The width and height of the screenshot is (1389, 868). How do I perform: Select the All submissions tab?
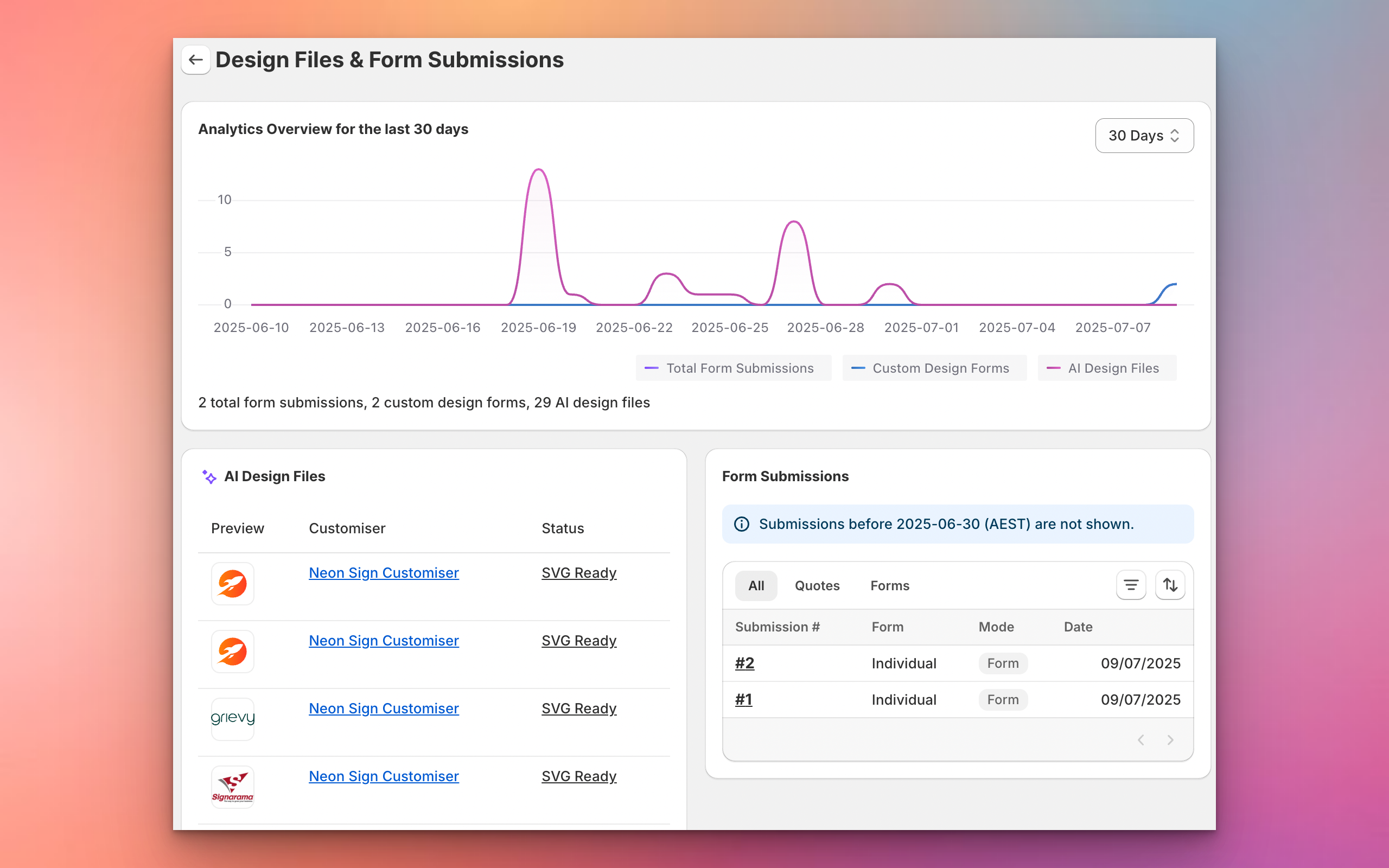point(756,585)
